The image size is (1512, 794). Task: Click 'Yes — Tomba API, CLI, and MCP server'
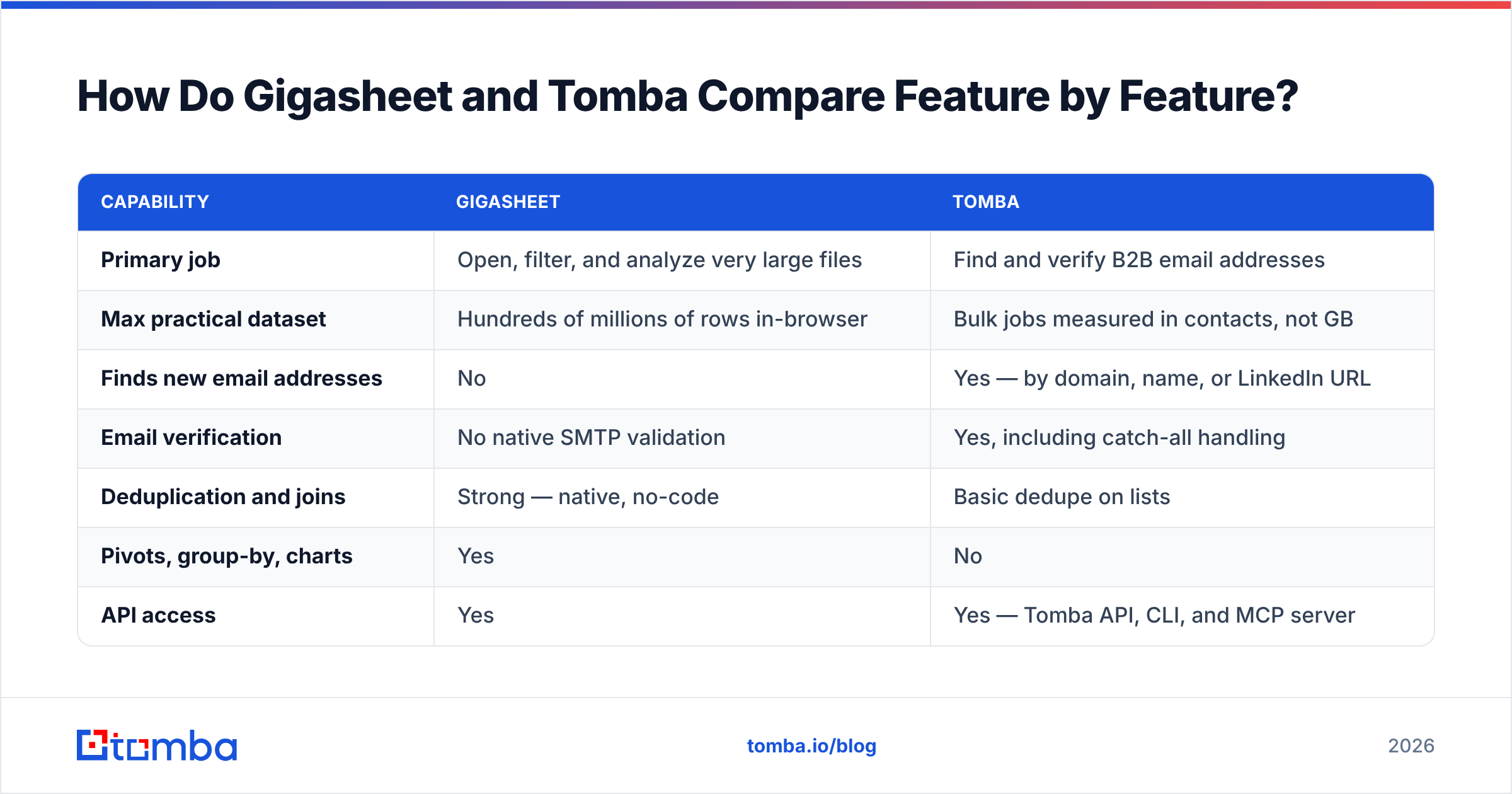(x=1154, y=616)
